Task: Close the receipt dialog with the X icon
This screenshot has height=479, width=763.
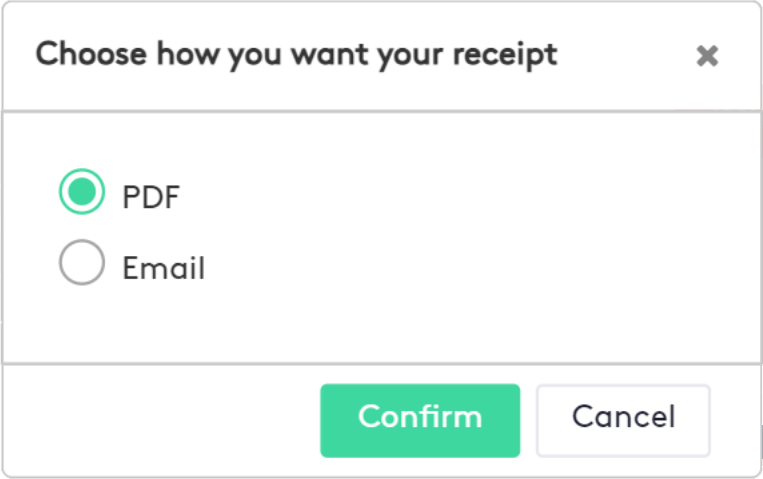Action: click(x=707, y=57)
